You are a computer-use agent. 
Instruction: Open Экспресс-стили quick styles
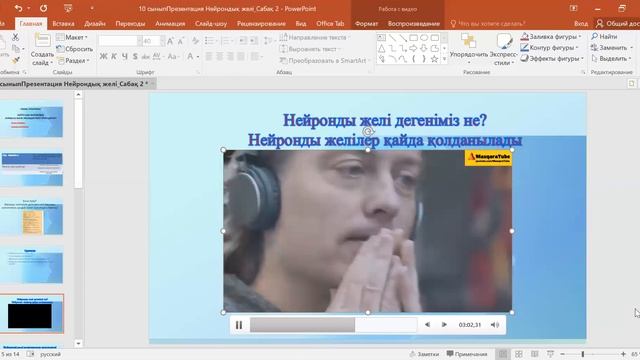[x=503, y=50]
